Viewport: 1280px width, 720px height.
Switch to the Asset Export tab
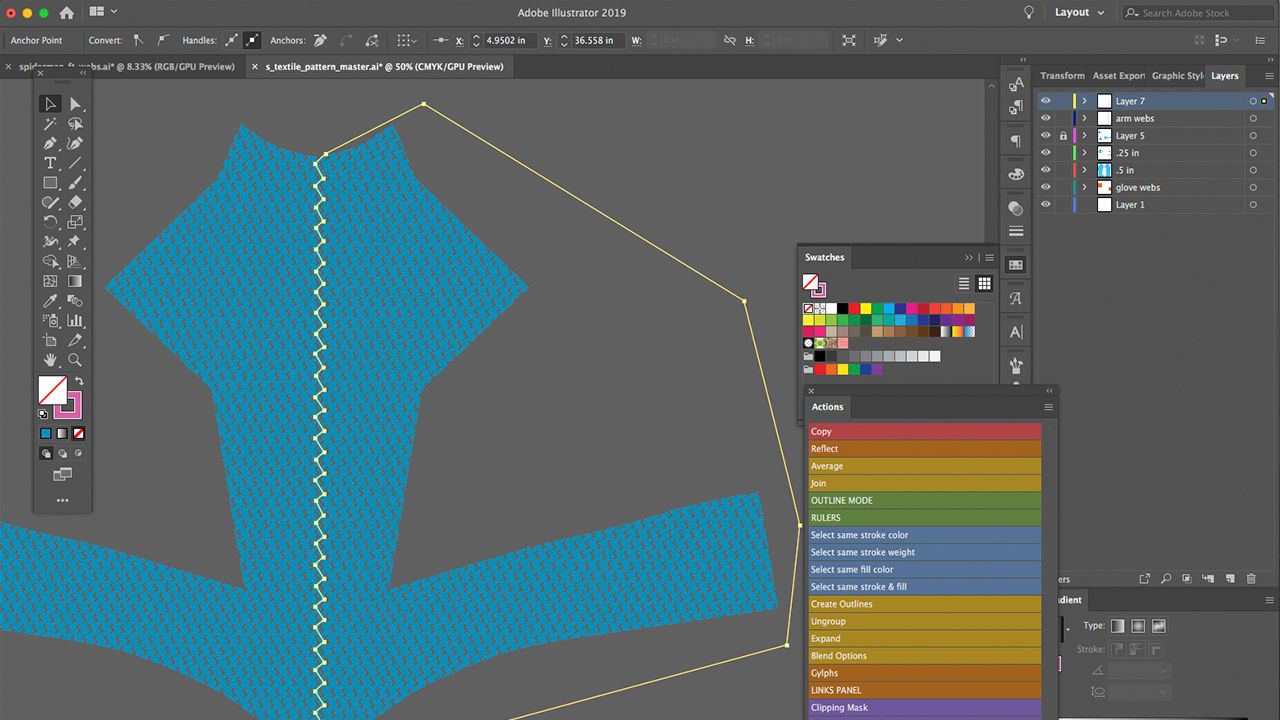(1118, 76)
